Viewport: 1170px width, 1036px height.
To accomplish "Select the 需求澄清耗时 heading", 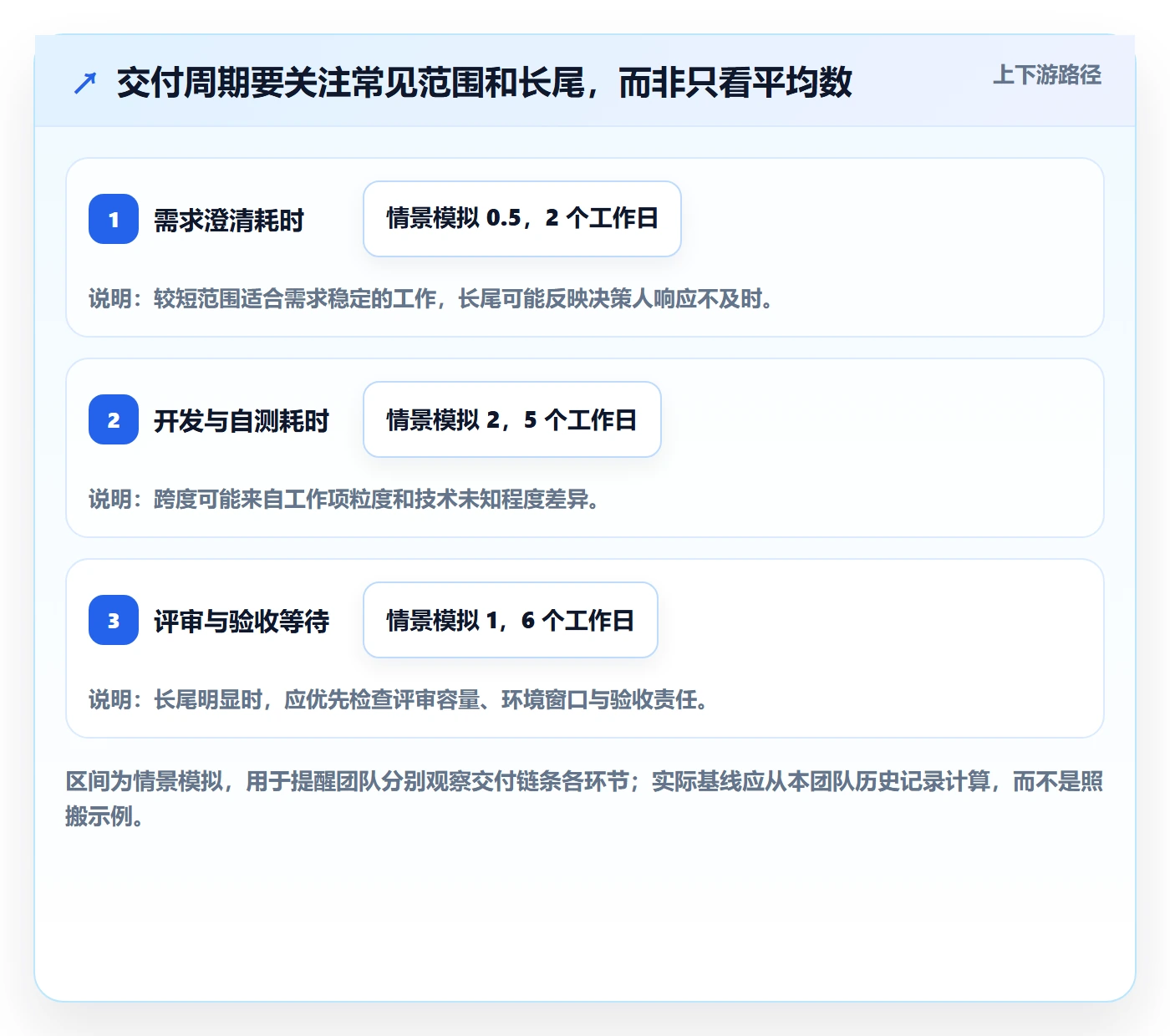I will [x=229, y=221].
